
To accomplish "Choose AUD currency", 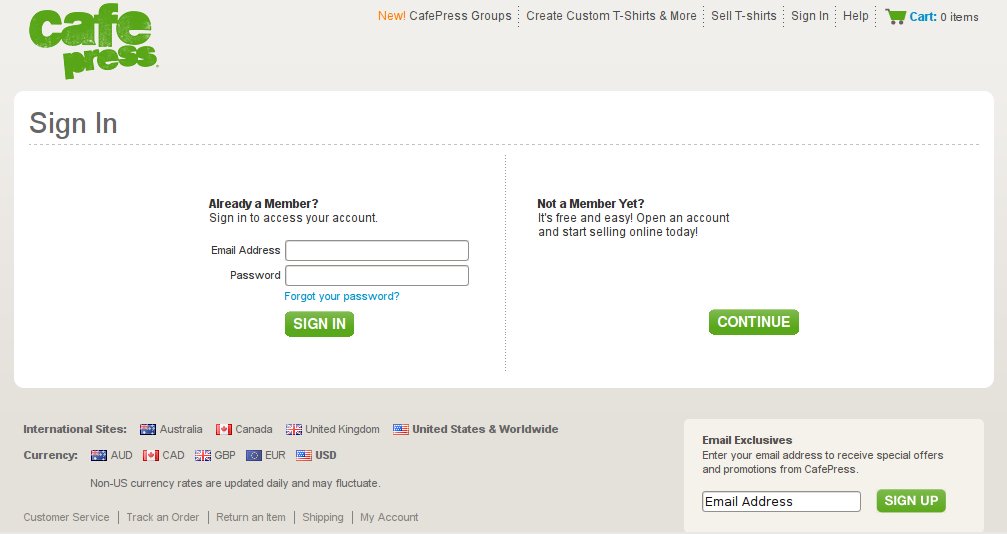I will (121, 456).
